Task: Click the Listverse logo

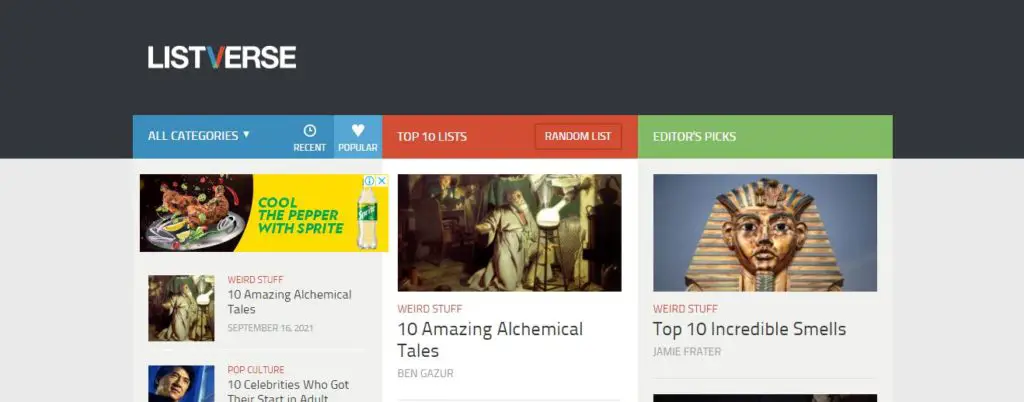Action: click(221, 57)
